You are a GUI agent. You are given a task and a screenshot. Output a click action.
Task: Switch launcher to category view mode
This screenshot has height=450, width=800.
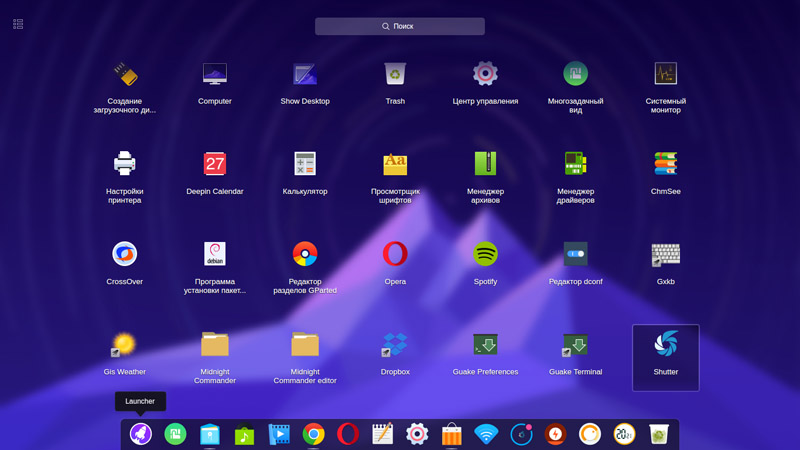(18, 24)
